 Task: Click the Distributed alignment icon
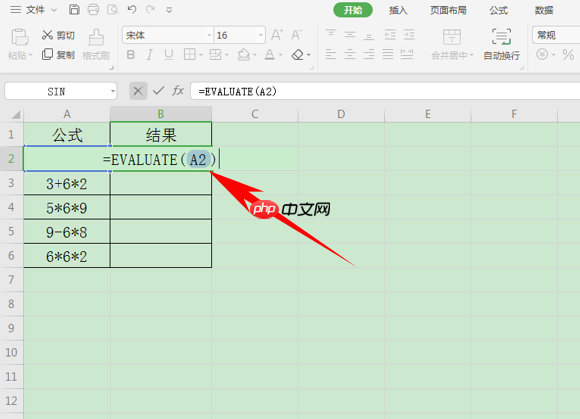pyautogui.click(x=407, y=55)
